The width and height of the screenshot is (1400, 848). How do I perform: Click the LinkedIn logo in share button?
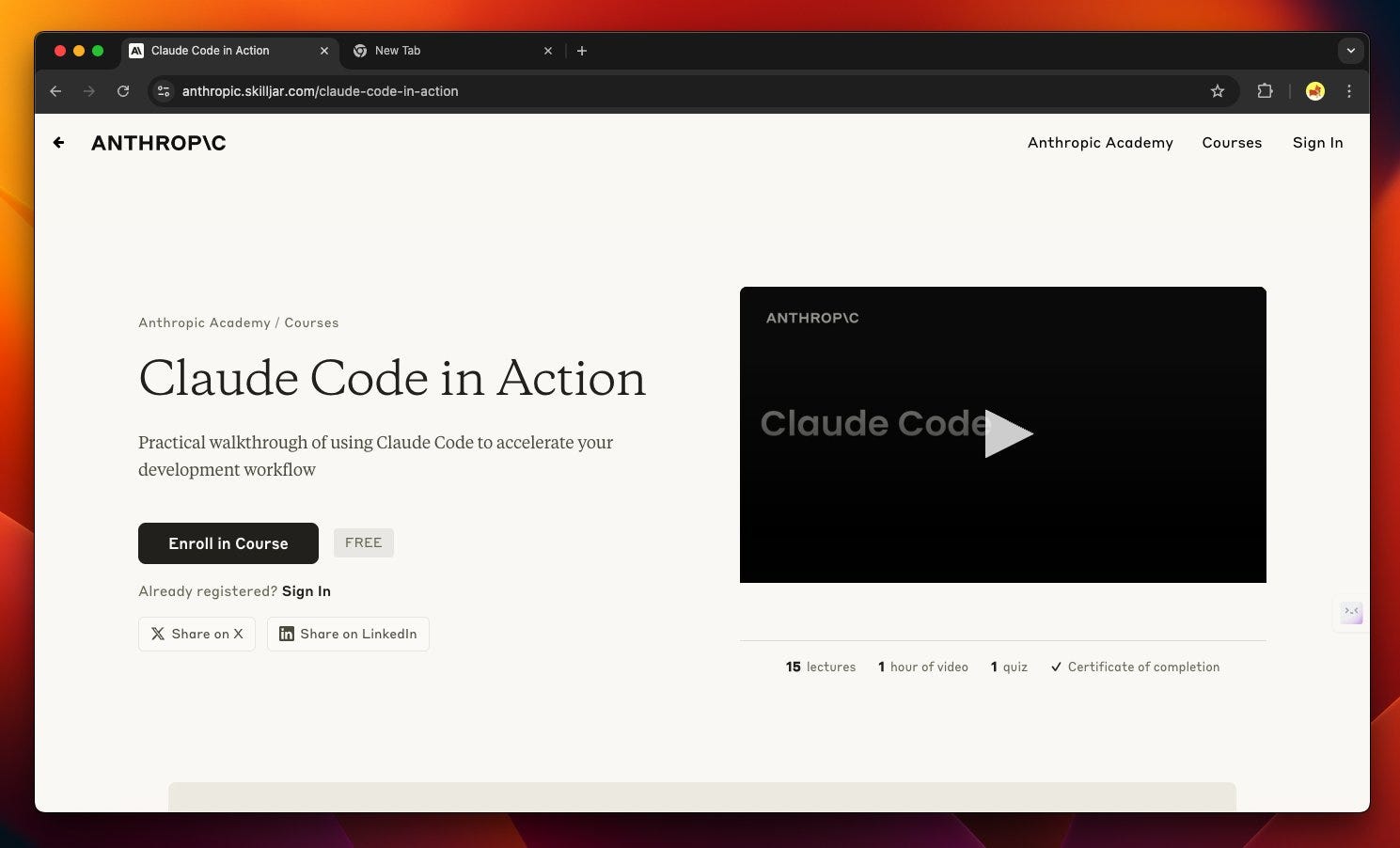pyautogui.click(x=287, y=634)
